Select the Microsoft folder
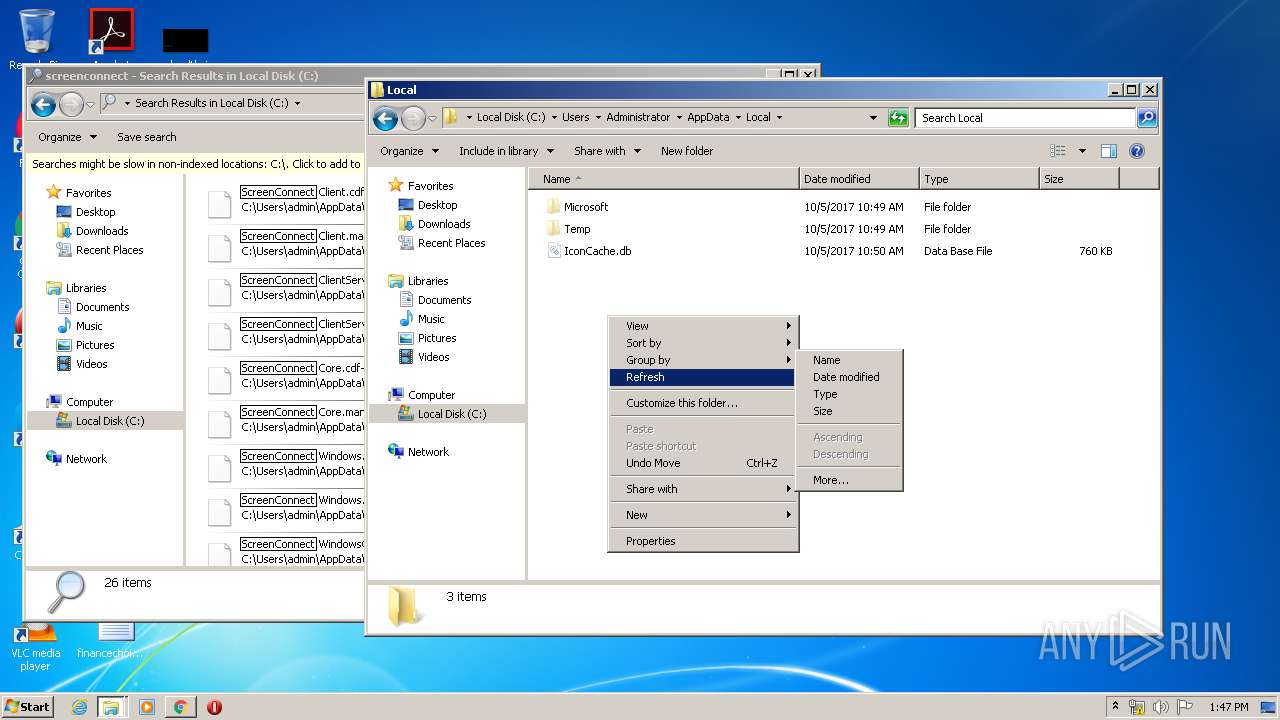The width and height of the screenshot is (1280, 720). click(586, 207)
